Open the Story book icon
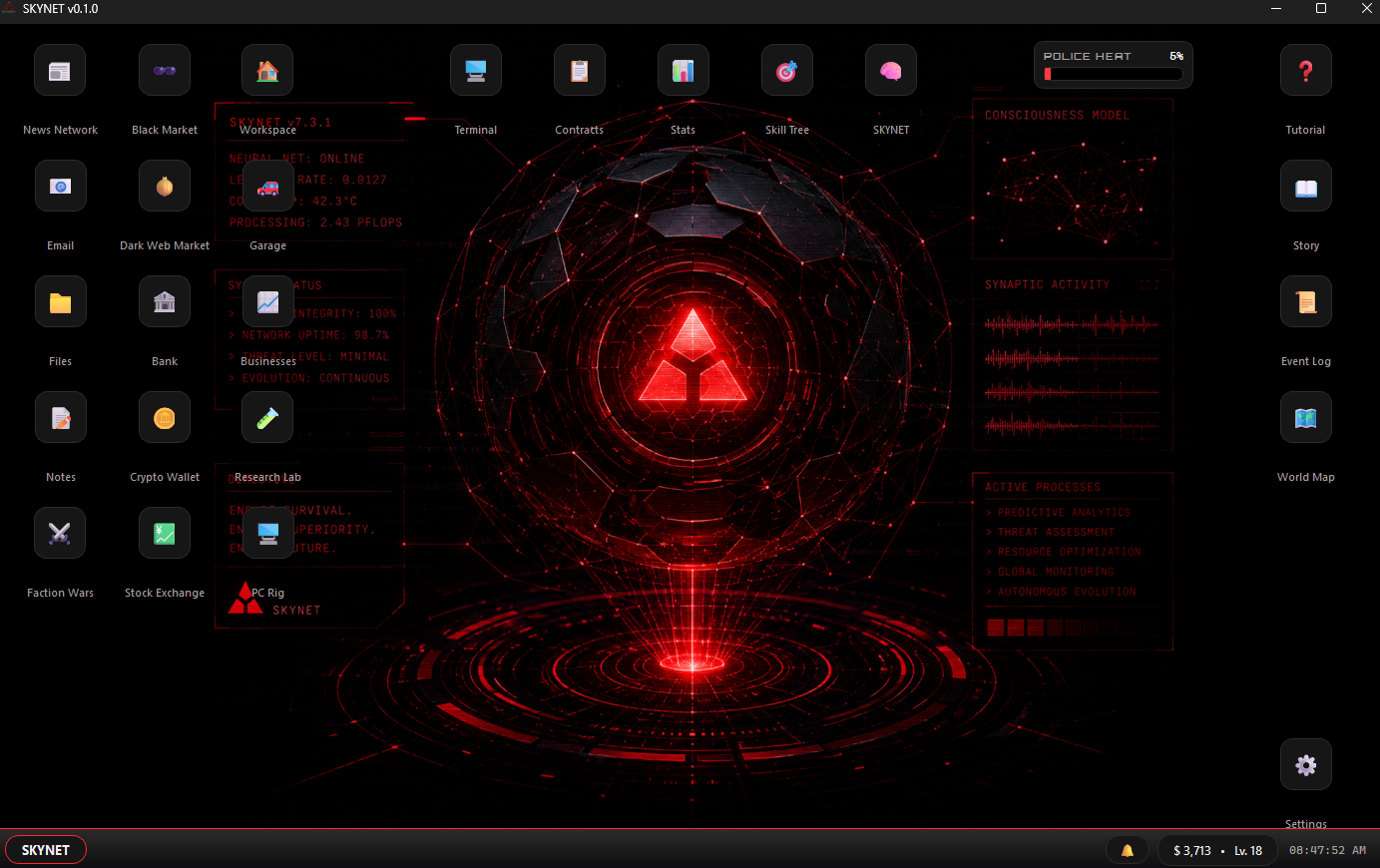The image size is (1380, 868). 1306,187
